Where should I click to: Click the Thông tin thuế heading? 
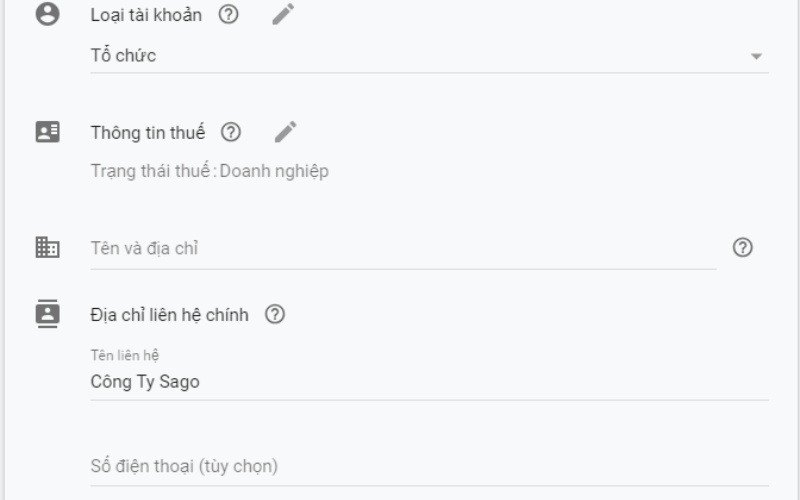(x=148, y=132)
